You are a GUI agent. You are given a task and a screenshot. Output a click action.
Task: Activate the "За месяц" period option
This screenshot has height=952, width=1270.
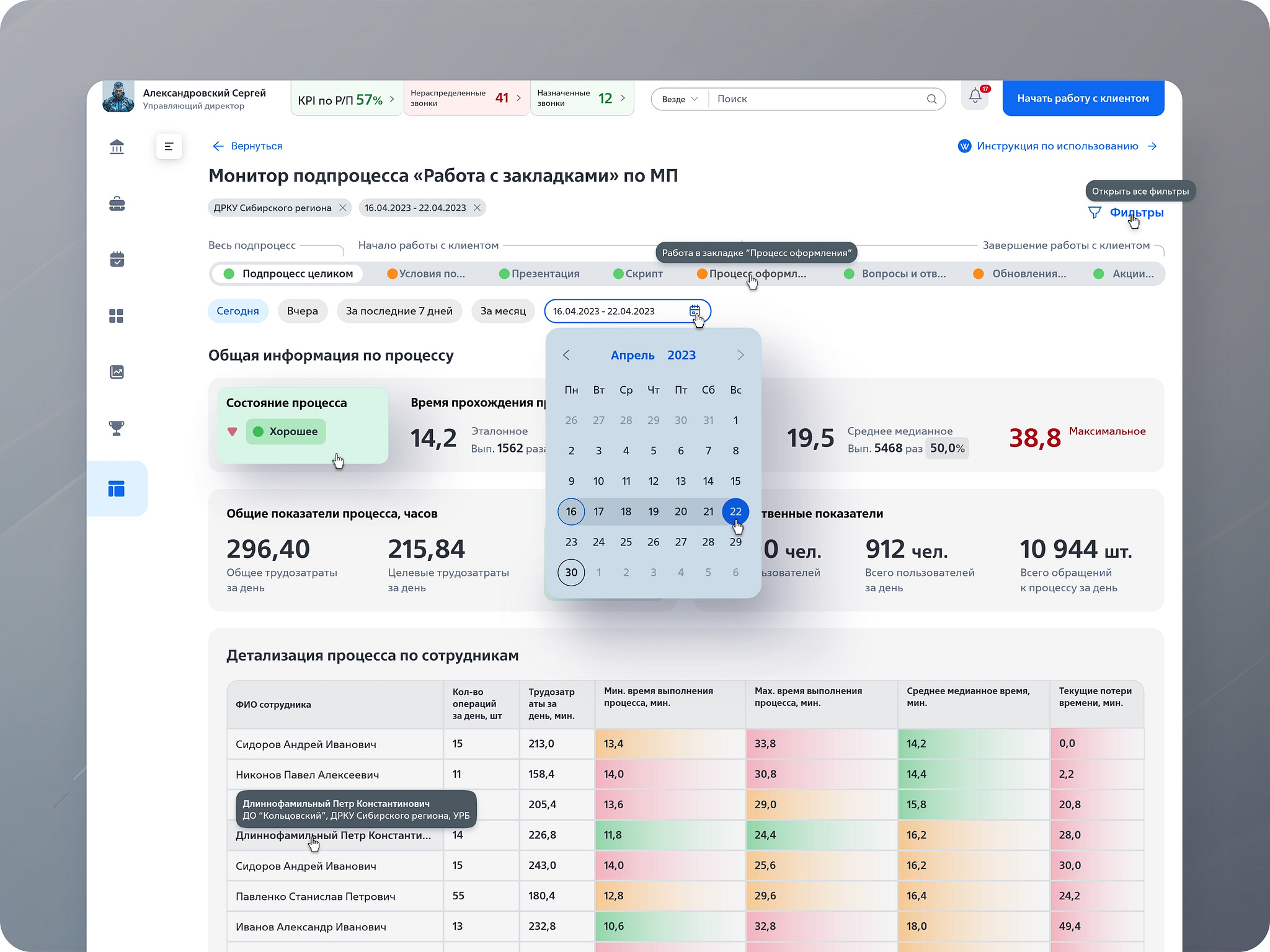[x=503, y=311]
